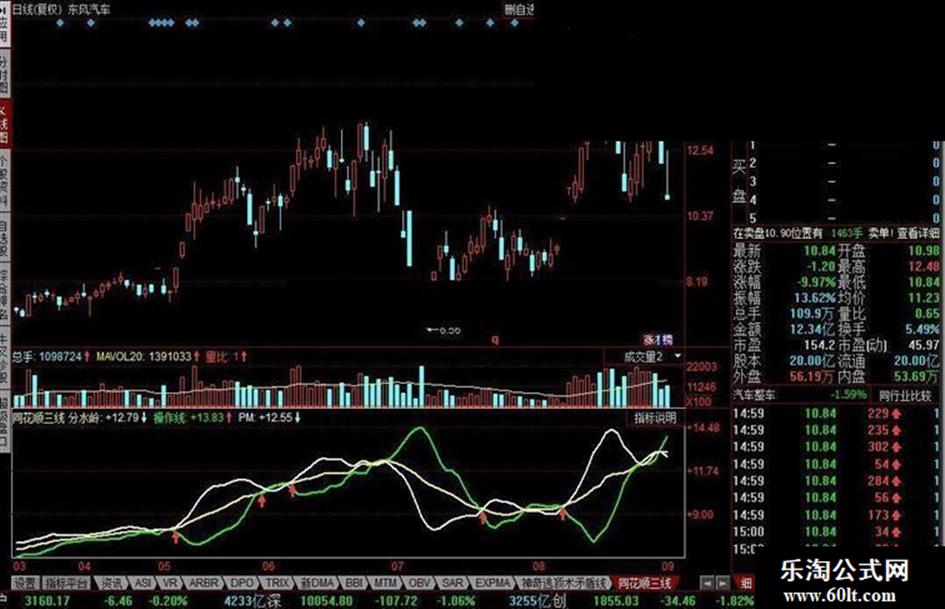The width and height of the screenshot is (945, 609).
Task: Click the 外盘 value 56.19万
Action: pos(811,376)
